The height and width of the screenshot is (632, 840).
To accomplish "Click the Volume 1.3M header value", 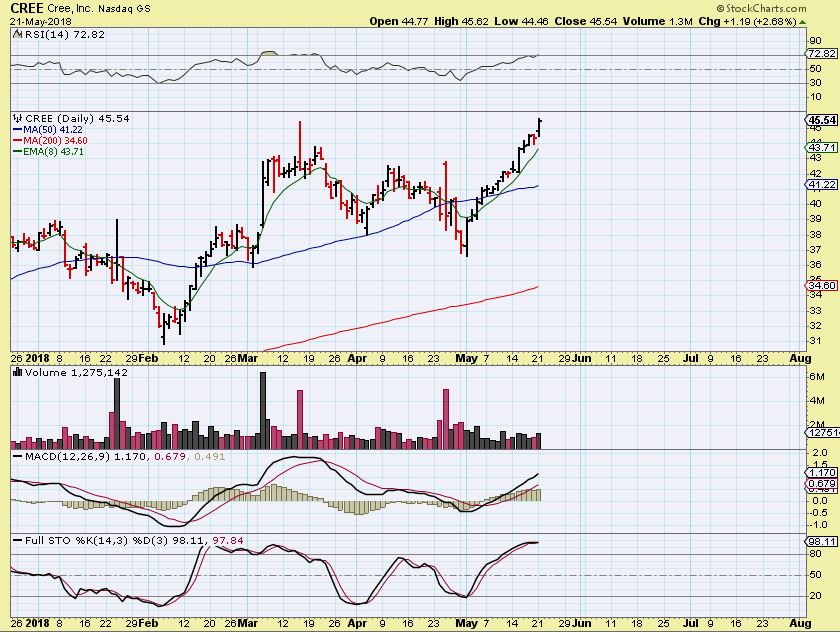I will [657, 21].
